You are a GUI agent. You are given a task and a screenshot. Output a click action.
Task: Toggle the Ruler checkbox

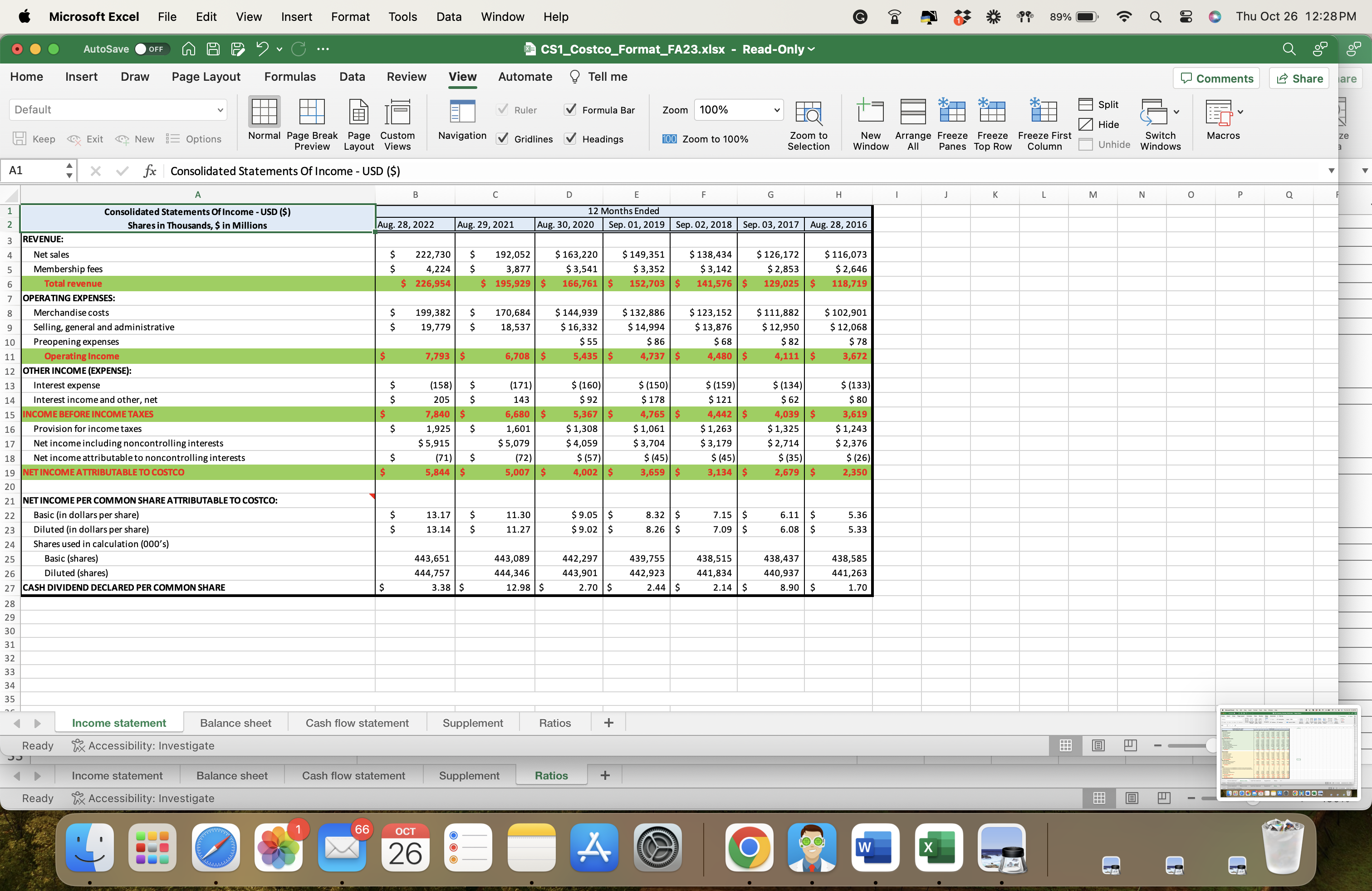502,109
